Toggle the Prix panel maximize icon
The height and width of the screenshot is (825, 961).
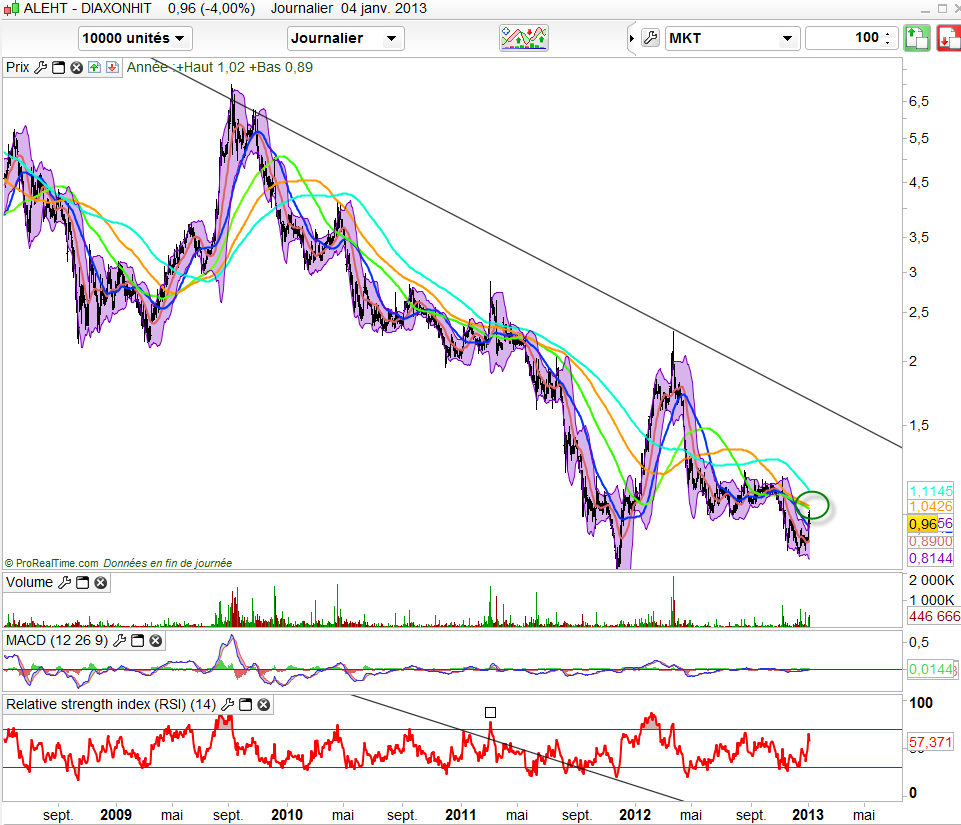pyautogui.click(x=58, y=68)
